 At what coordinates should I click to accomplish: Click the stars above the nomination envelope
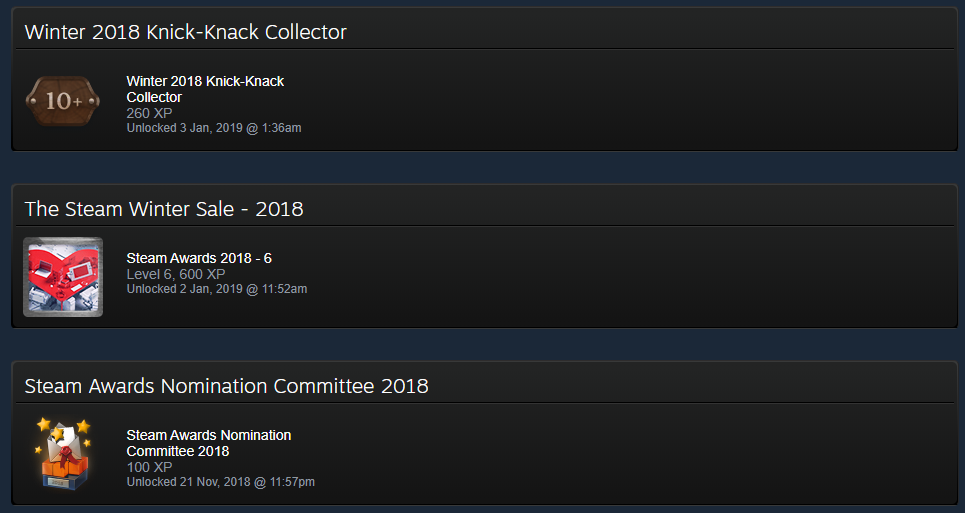coord(63,431)
